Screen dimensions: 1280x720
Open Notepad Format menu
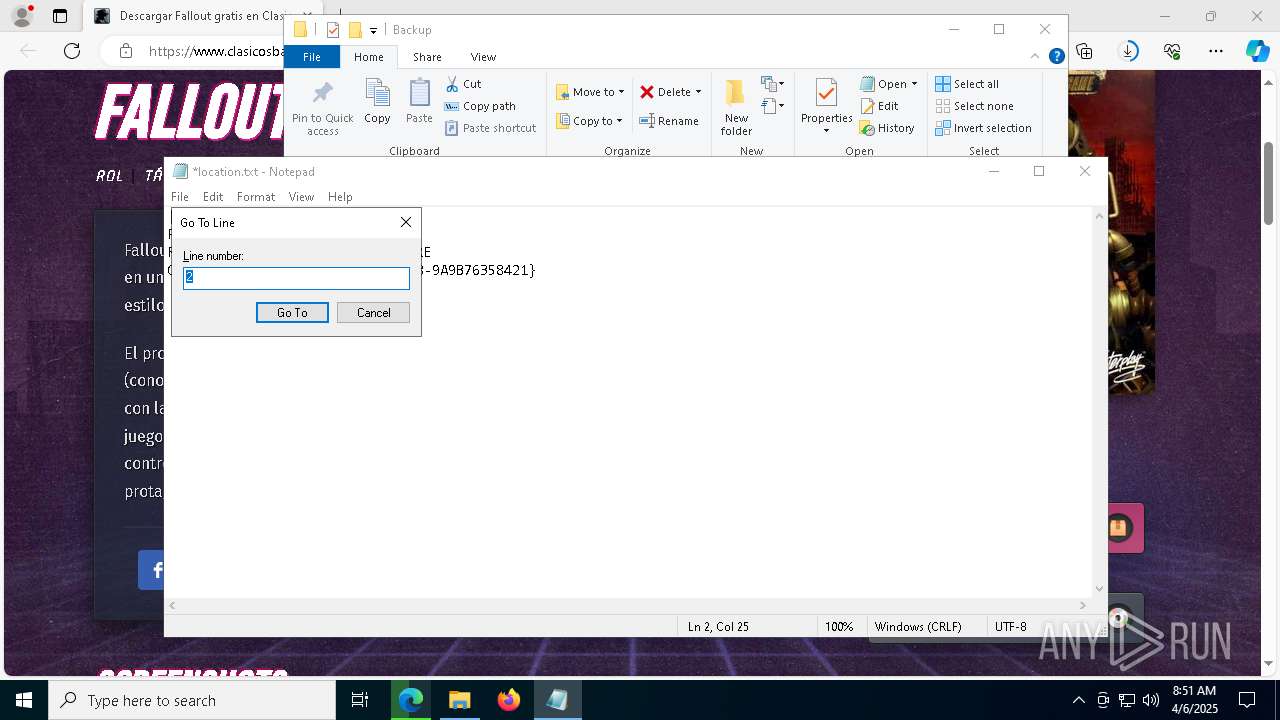tap(255, 197)
